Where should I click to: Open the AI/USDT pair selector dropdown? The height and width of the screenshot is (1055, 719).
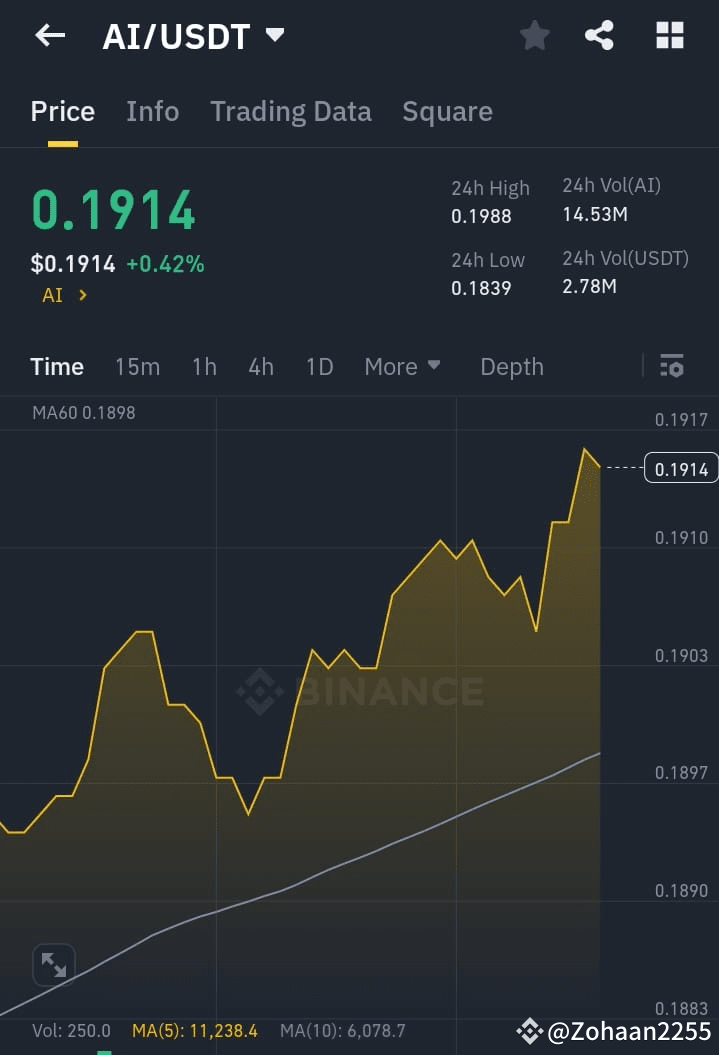[x=194, y=35]
